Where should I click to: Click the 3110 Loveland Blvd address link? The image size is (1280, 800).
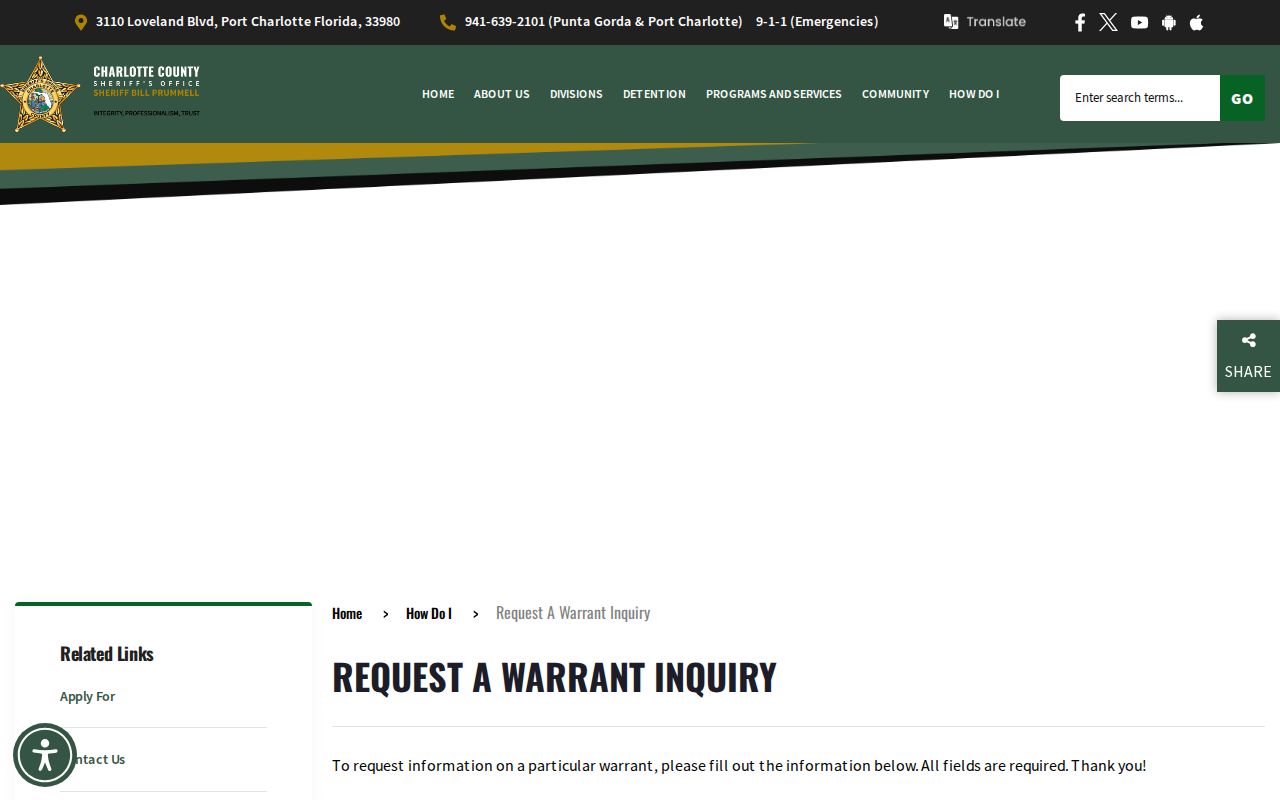[248, 21]
